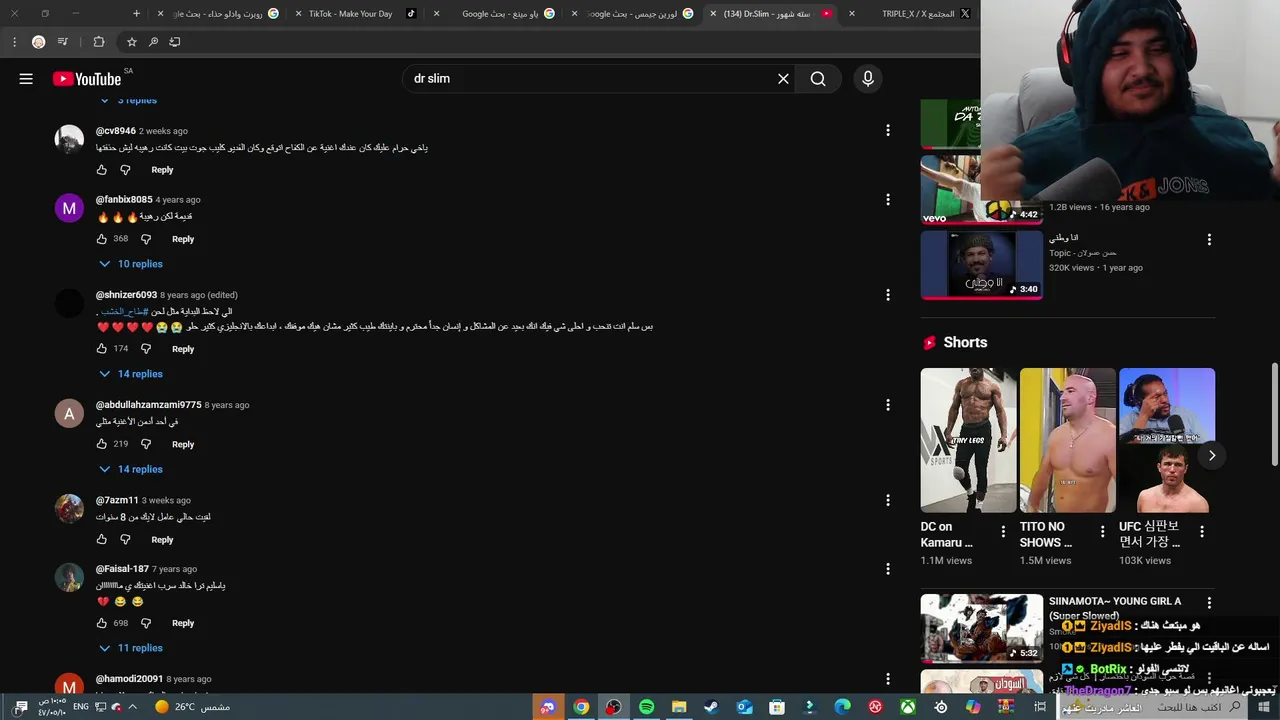Open the SIINAMOTA Young Girl A thumbnail
1280x720 pixels.
(981, 628)
